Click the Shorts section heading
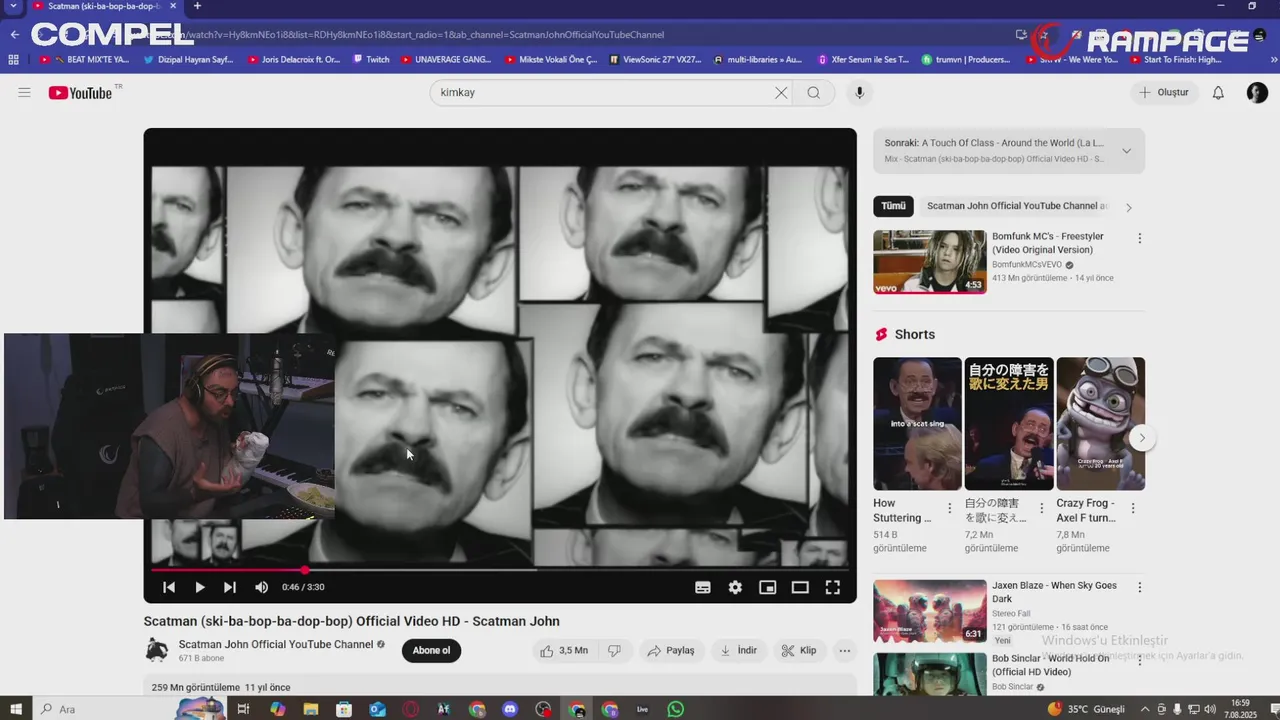Screen dimensions: 1280x720 click(915, 335)
